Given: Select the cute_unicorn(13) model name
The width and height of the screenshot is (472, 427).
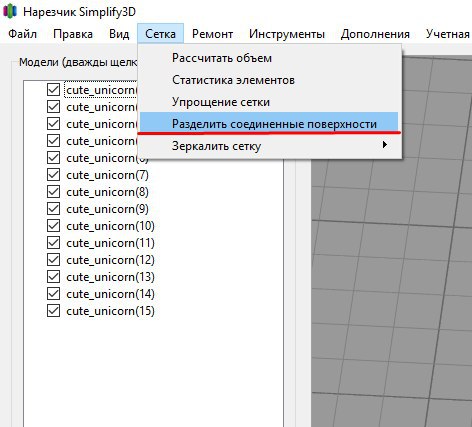Looking at the screenshot, I should [110, 277].
